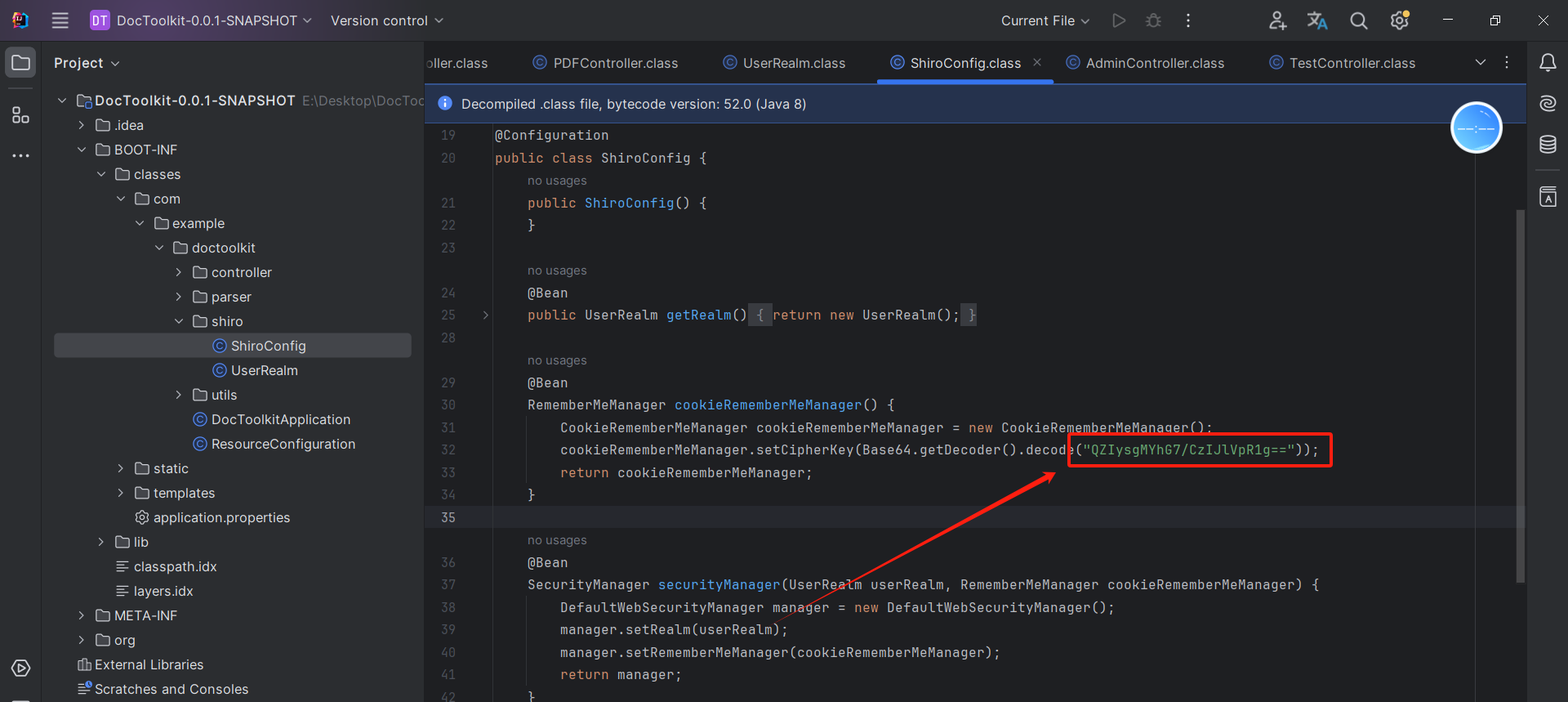The image size is (1568, 702).
Task: Expand the parser package
Action: pyautogui.click(x=179, y=297)
